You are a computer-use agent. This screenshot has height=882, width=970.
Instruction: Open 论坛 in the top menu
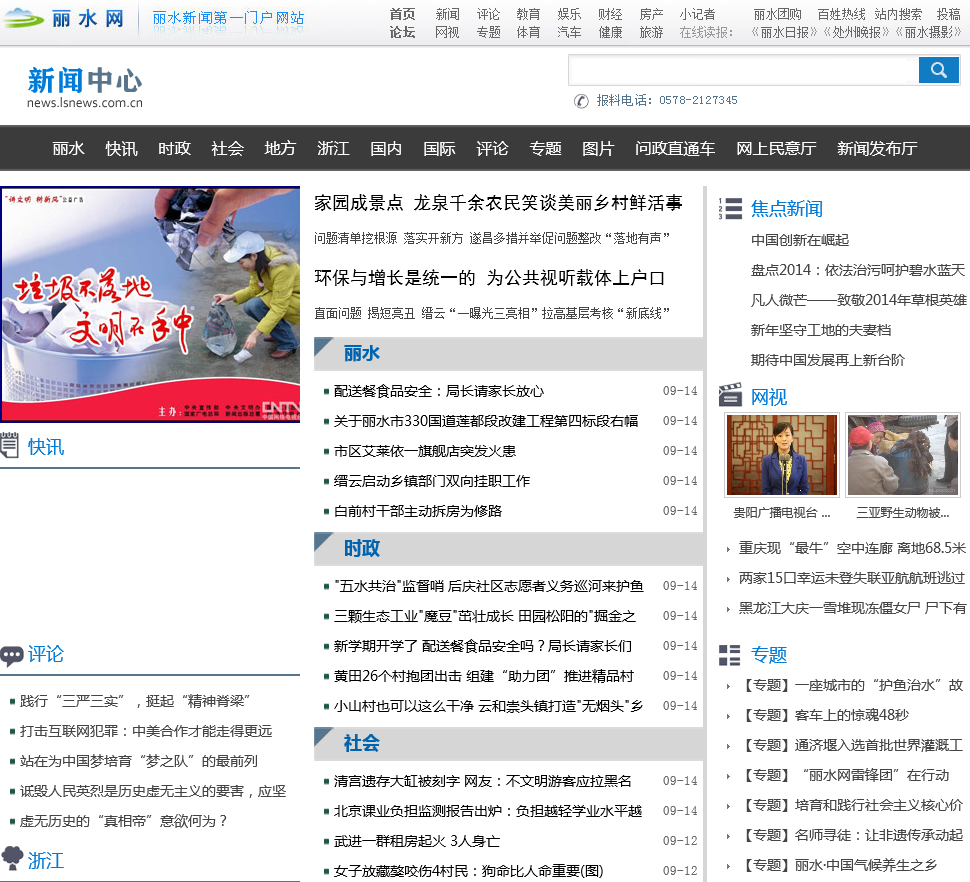tap(402, 32)
